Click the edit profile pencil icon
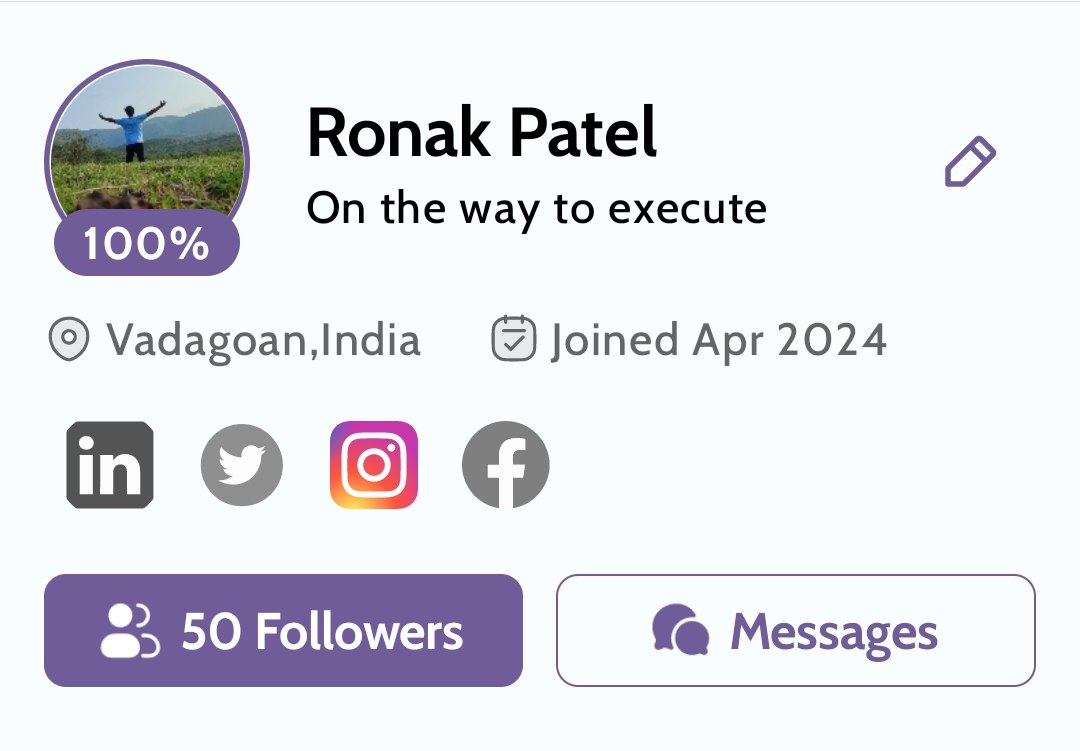1080x751 pixels. coord(970,163)
